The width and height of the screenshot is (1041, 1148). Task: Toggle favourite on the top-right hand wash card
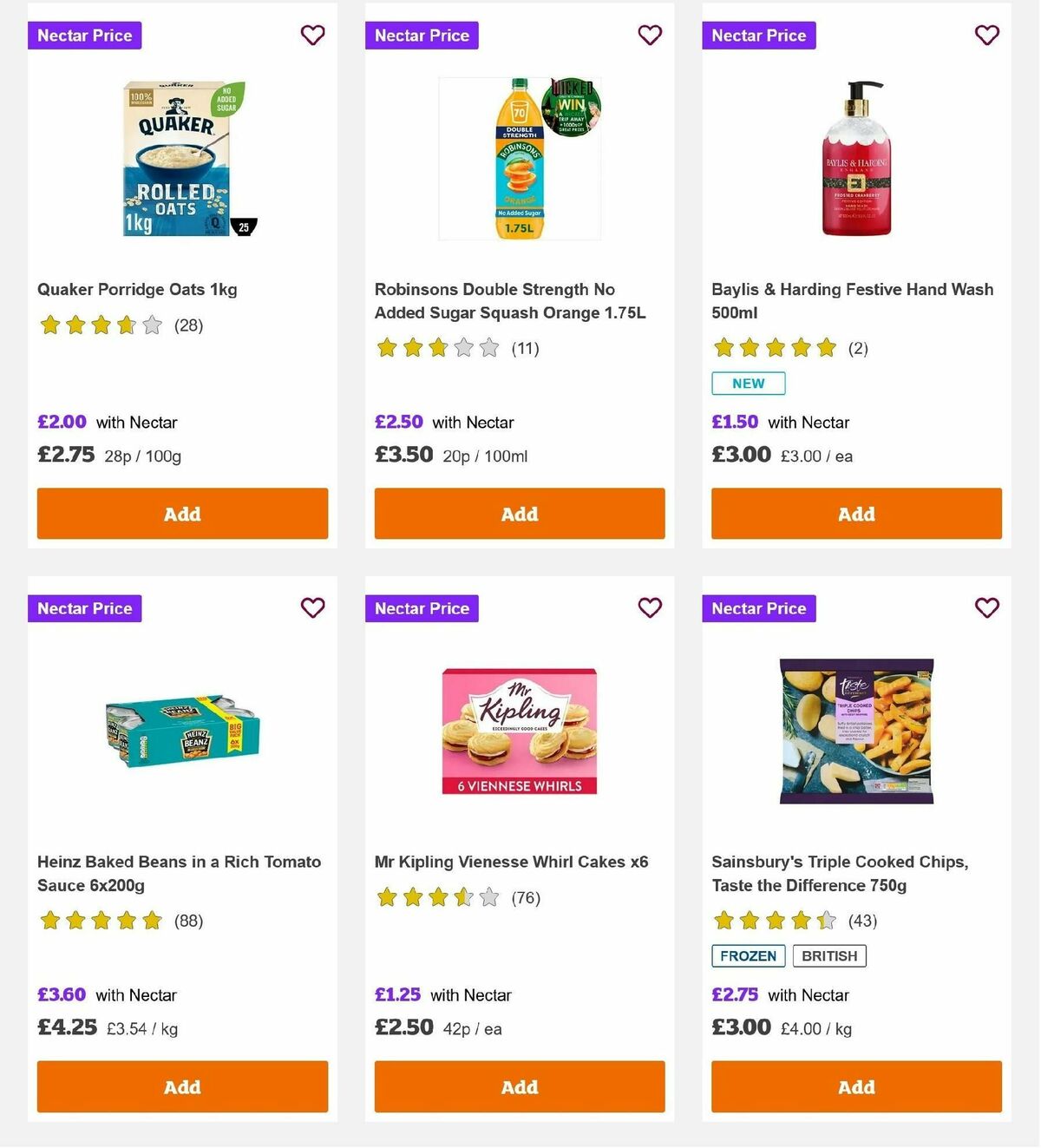click(x=986, y=35)
